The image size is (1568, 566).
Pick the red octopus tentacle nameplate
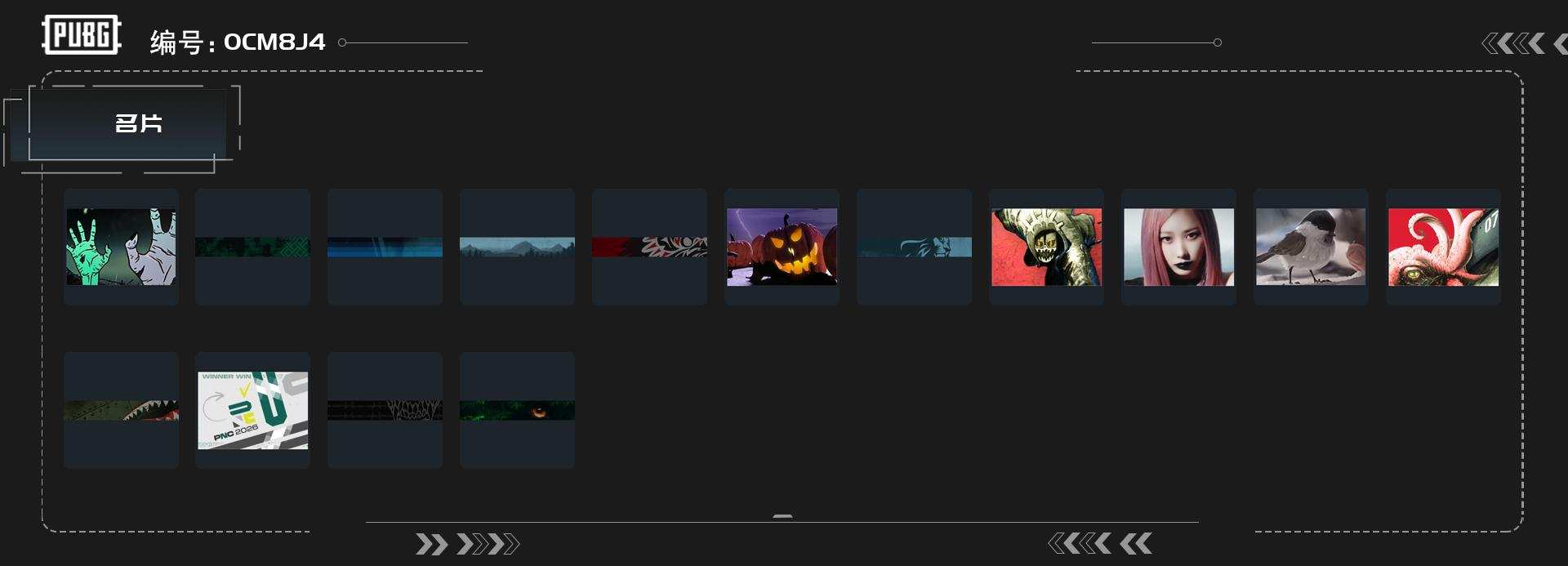pyautogui.click(x=1443, y=247)
